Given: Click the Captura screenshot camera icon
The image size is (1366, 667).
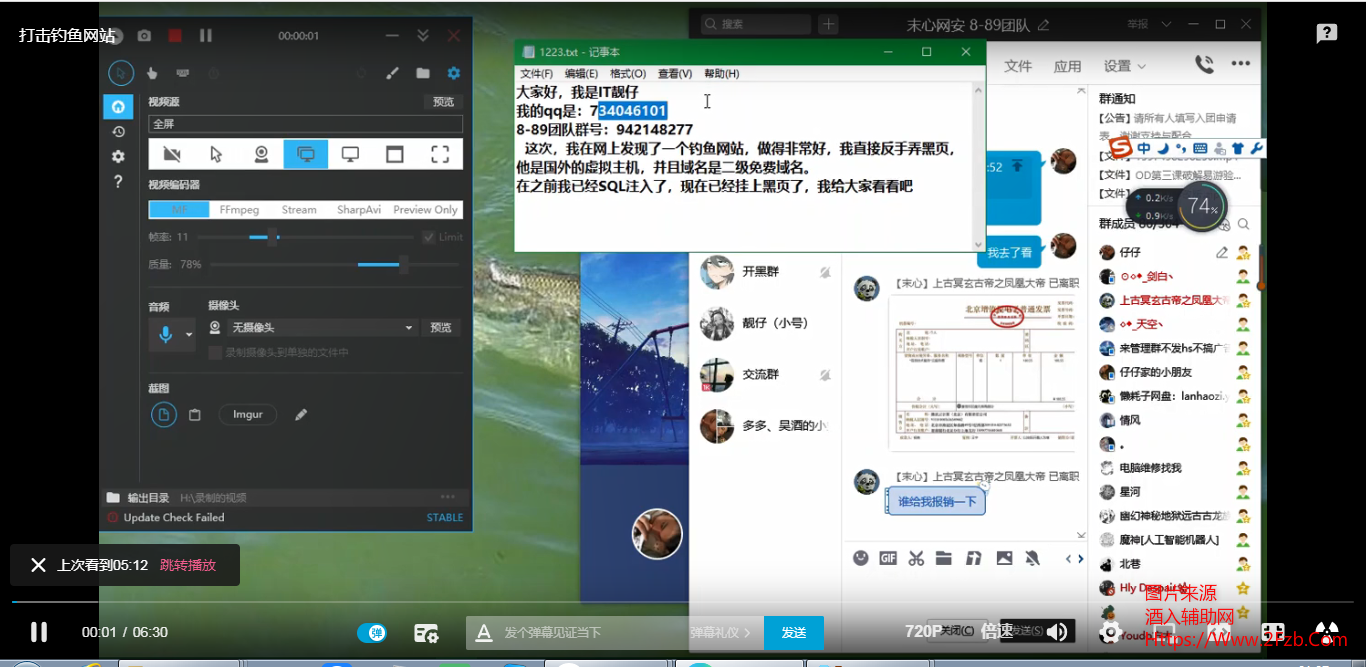Looking at the screenshot, I should (144, 35).
